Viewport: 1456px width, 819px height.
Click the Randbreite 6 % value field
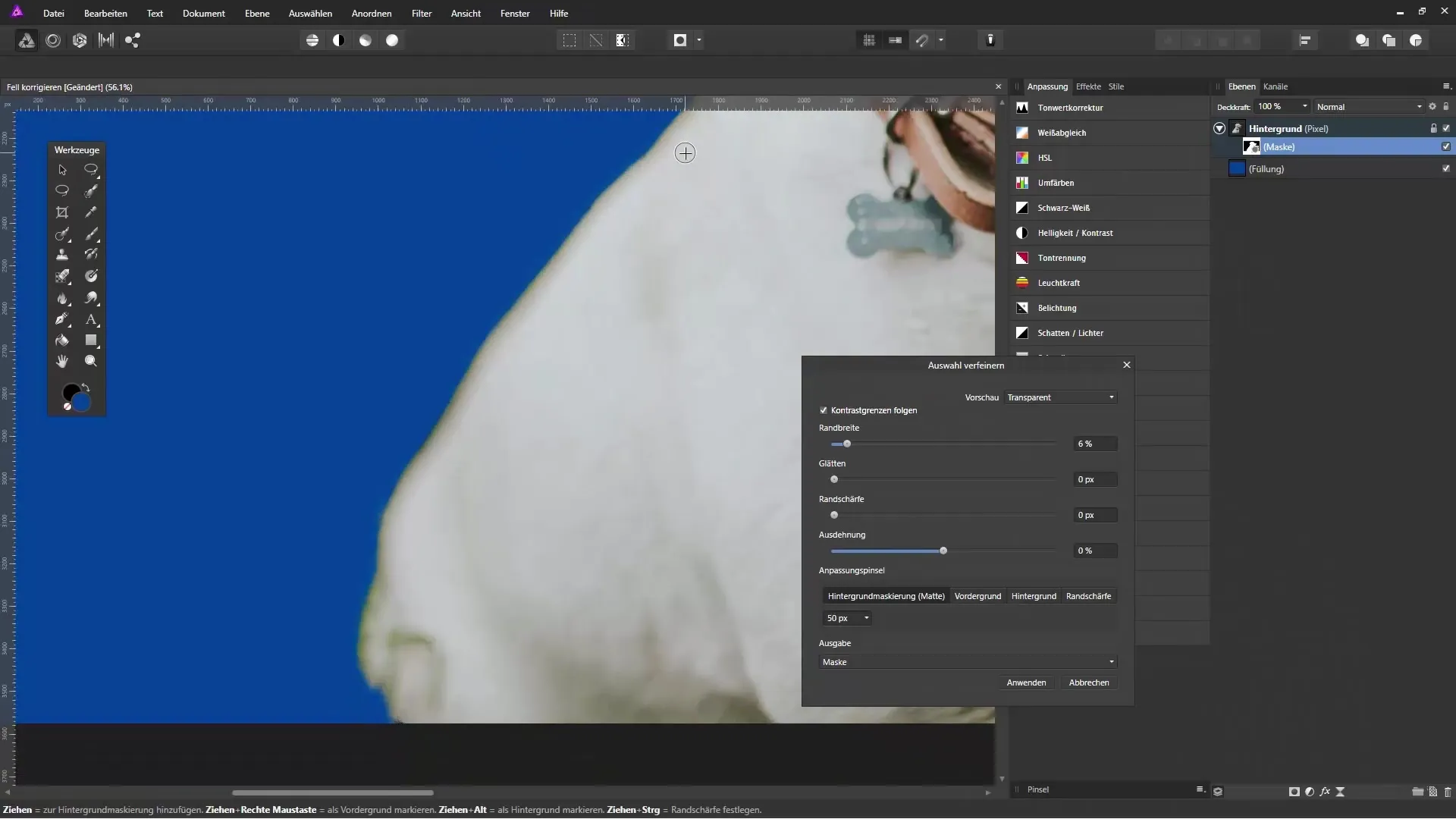click(x=1095, y=444)
